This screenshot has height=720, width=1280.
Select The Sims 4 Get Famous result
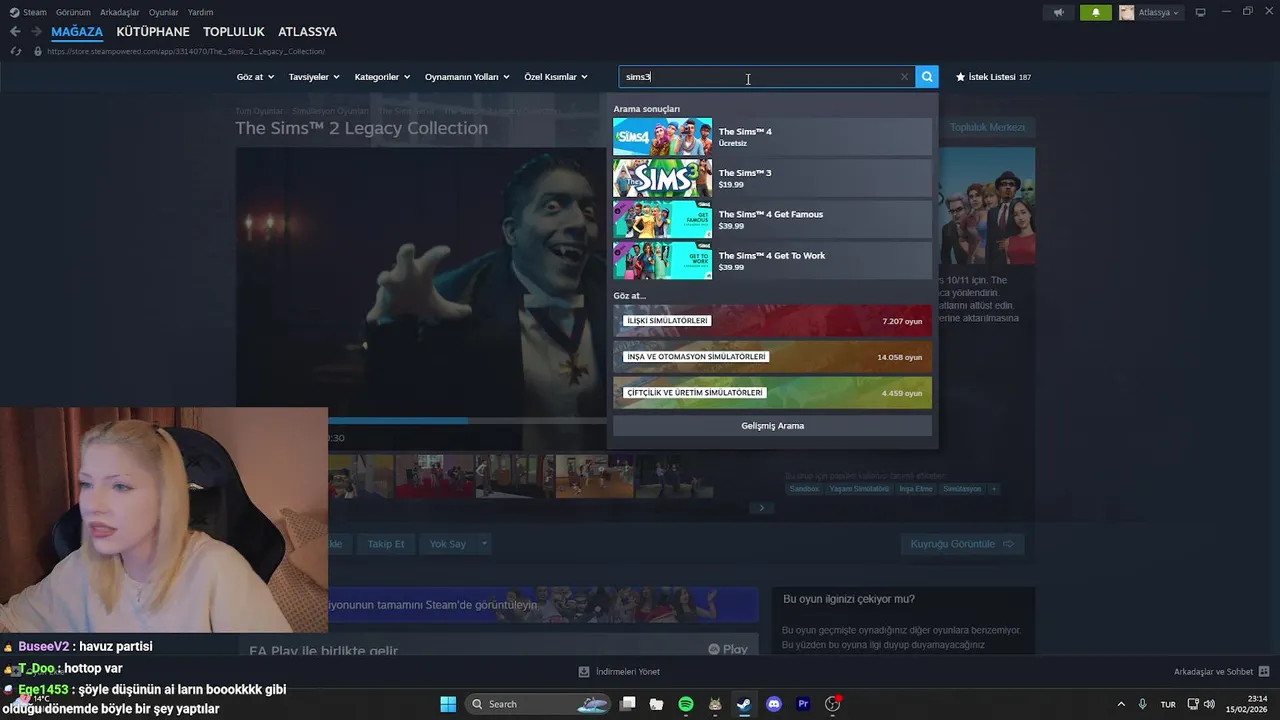pos(772,219)
